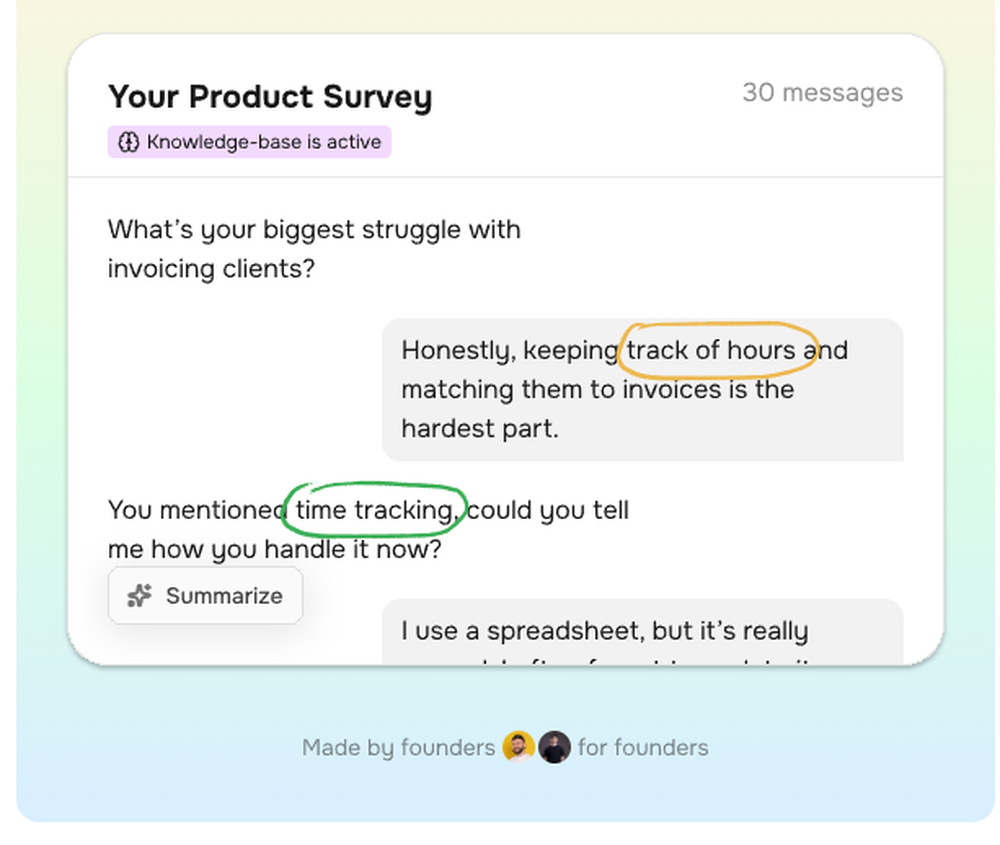
Task: Click the "for founders" footer text
Action: [643, 747]
